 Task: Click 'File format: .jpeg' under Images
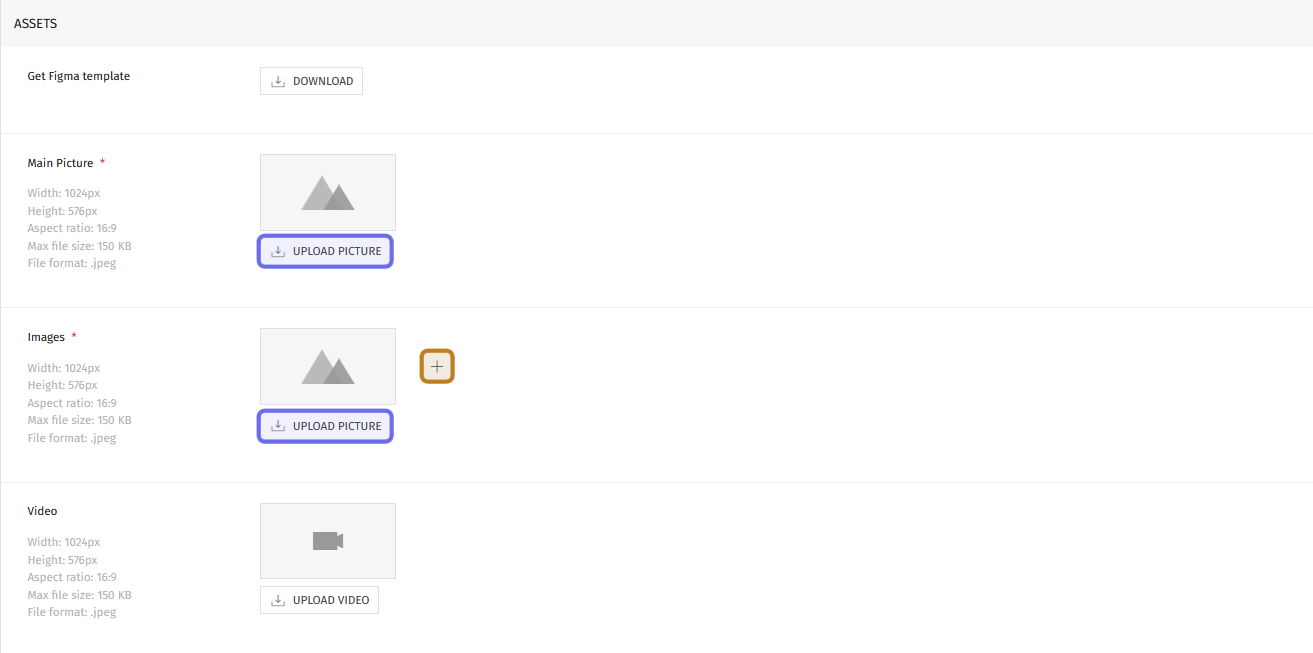click(x=72, y=438)
